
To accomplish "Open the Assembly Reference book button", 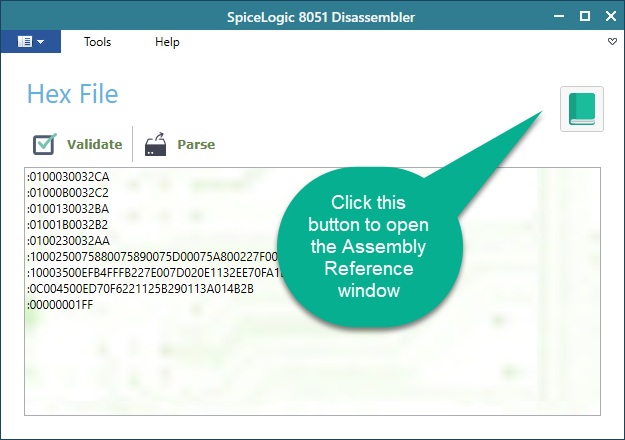I will tap(582, 109).
